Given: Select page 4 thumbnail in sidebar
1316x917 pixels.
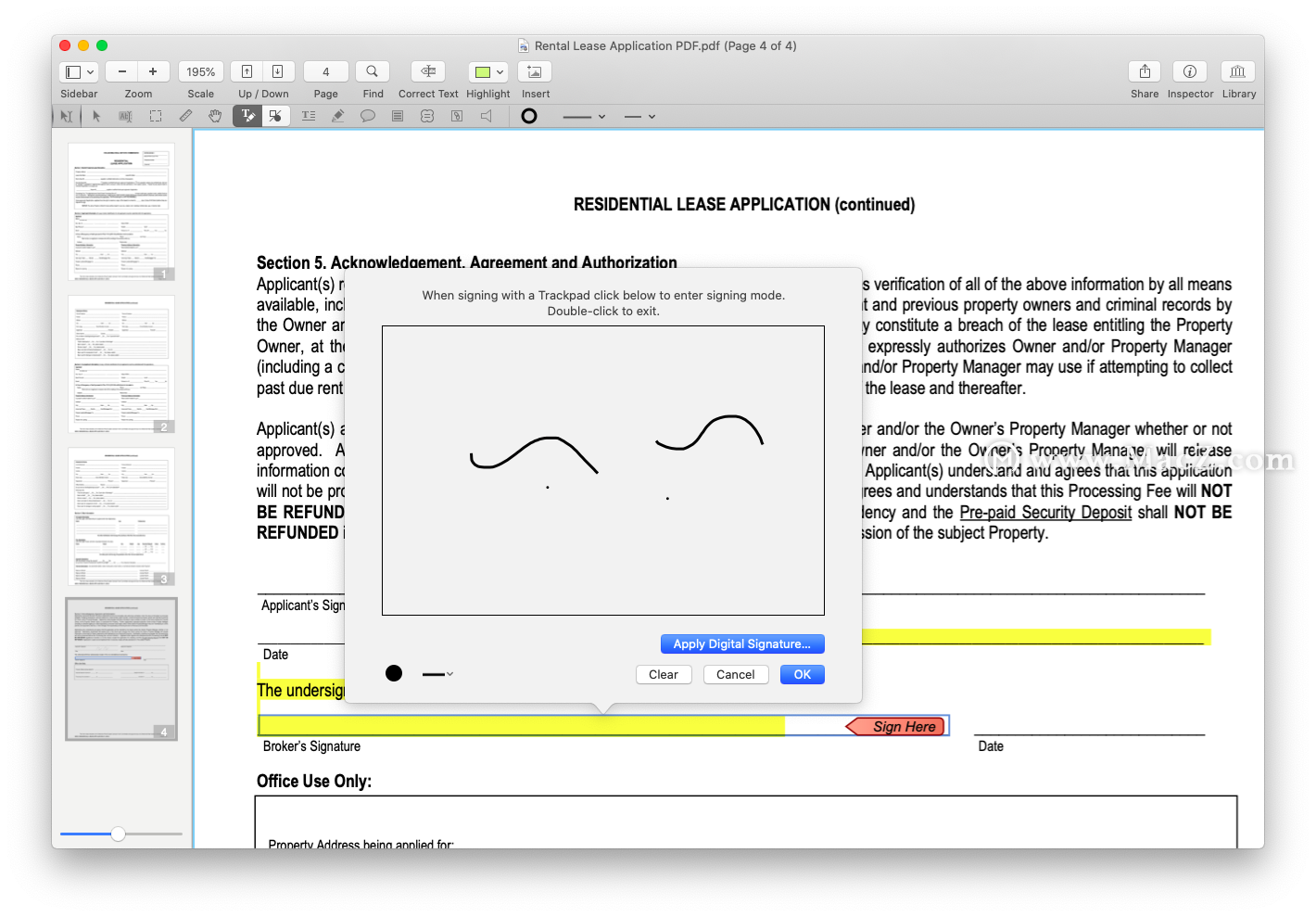Looking at the screenshot, I should 121,669.
